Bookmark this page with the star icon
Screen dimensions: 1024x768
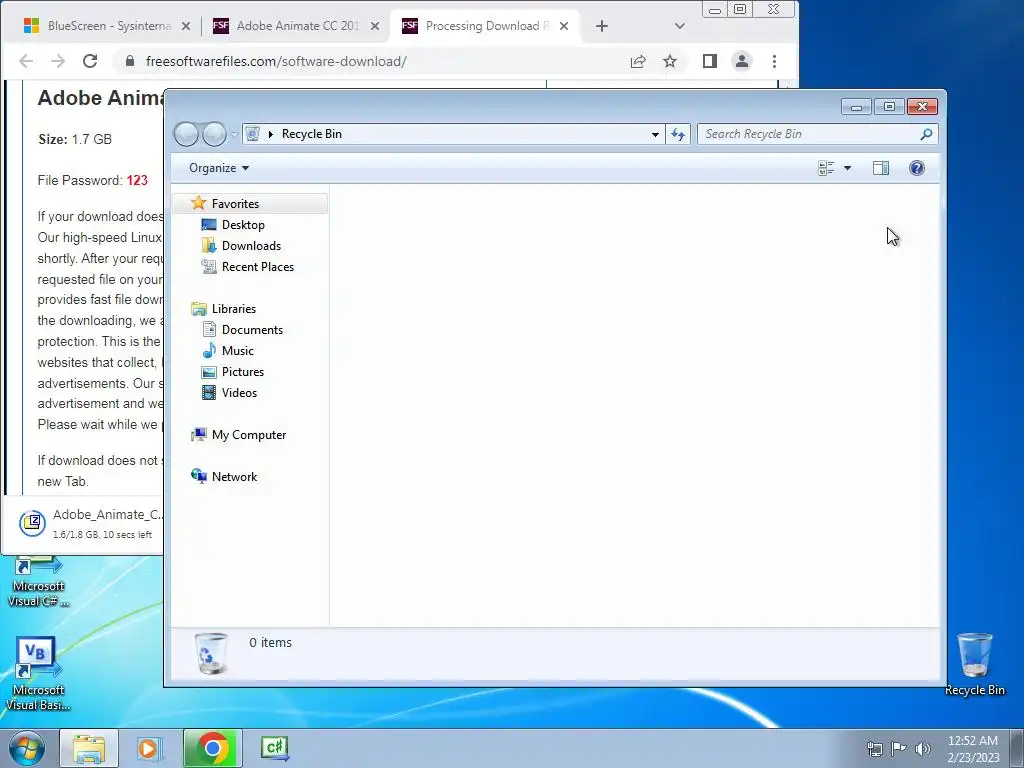click(670, 61)
